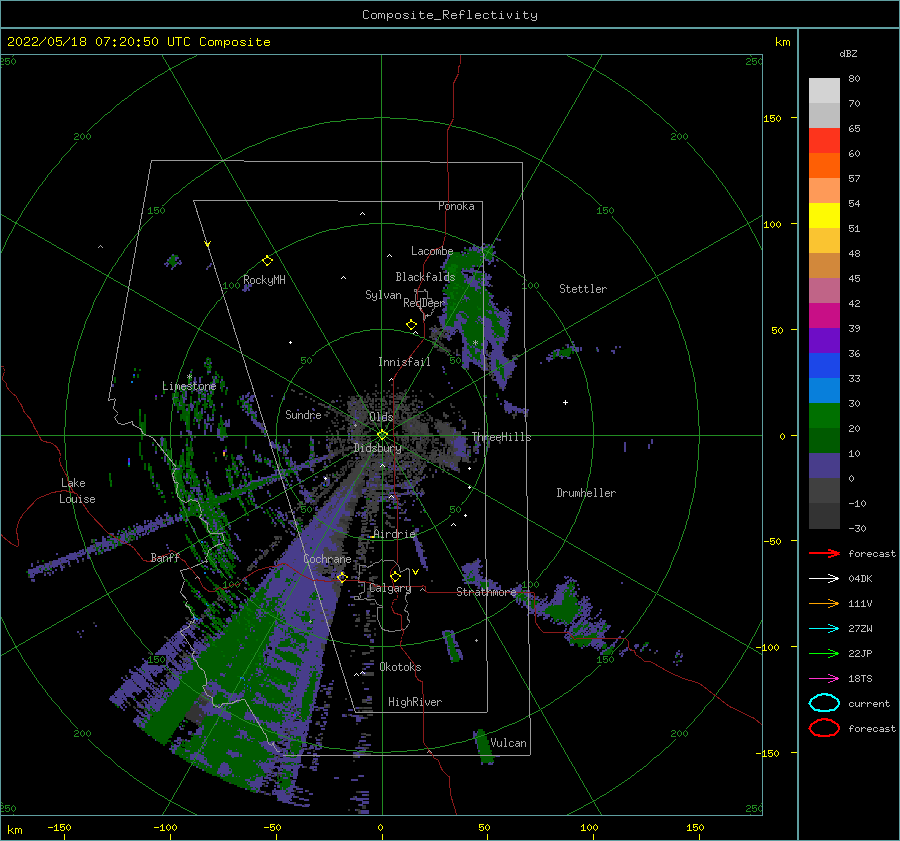Click the Innisfail label
Viewport: 900px width, 841px height.
click(404, 362)
